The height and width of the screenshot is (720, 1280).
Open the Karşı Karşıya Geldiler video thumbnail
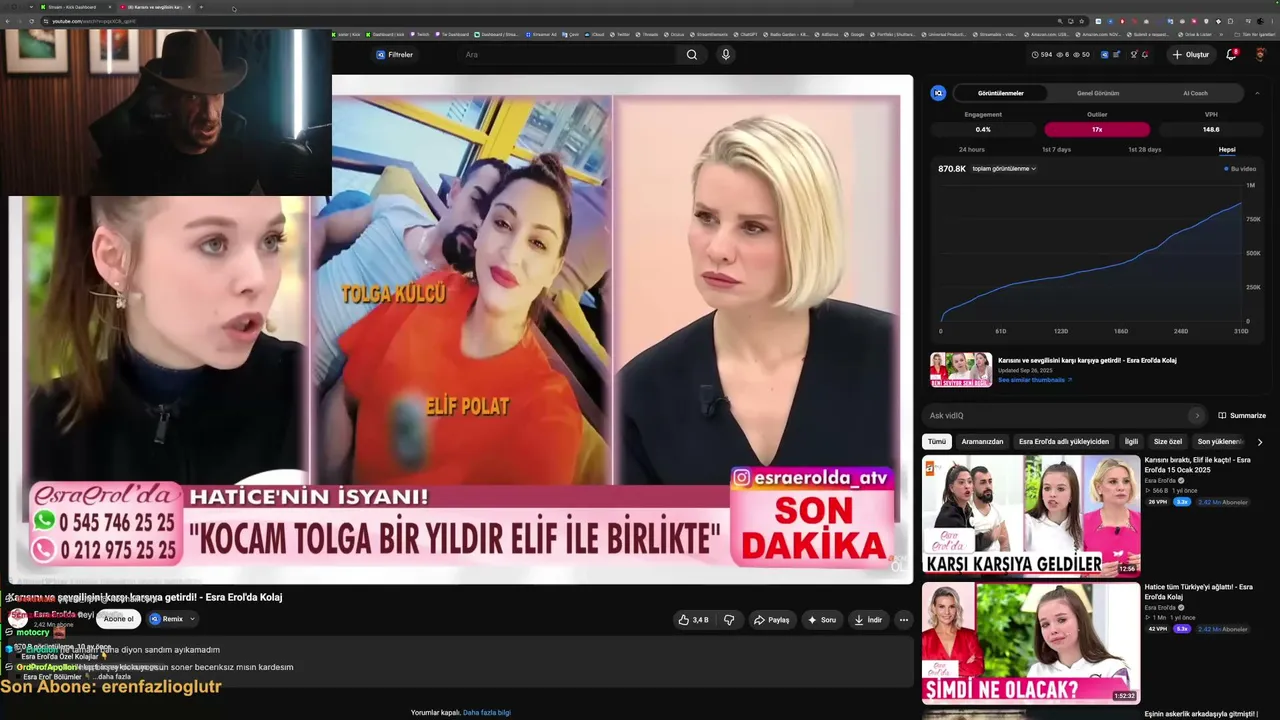tap(1031, 516)
